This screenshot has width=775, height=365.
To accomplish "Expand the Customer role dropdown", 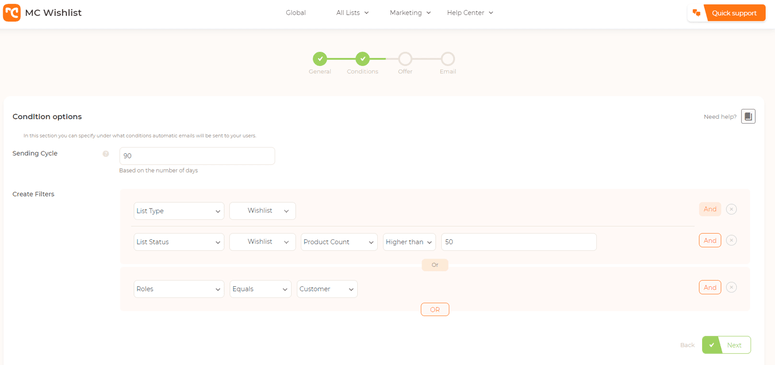I will click(x=327, y=289).
